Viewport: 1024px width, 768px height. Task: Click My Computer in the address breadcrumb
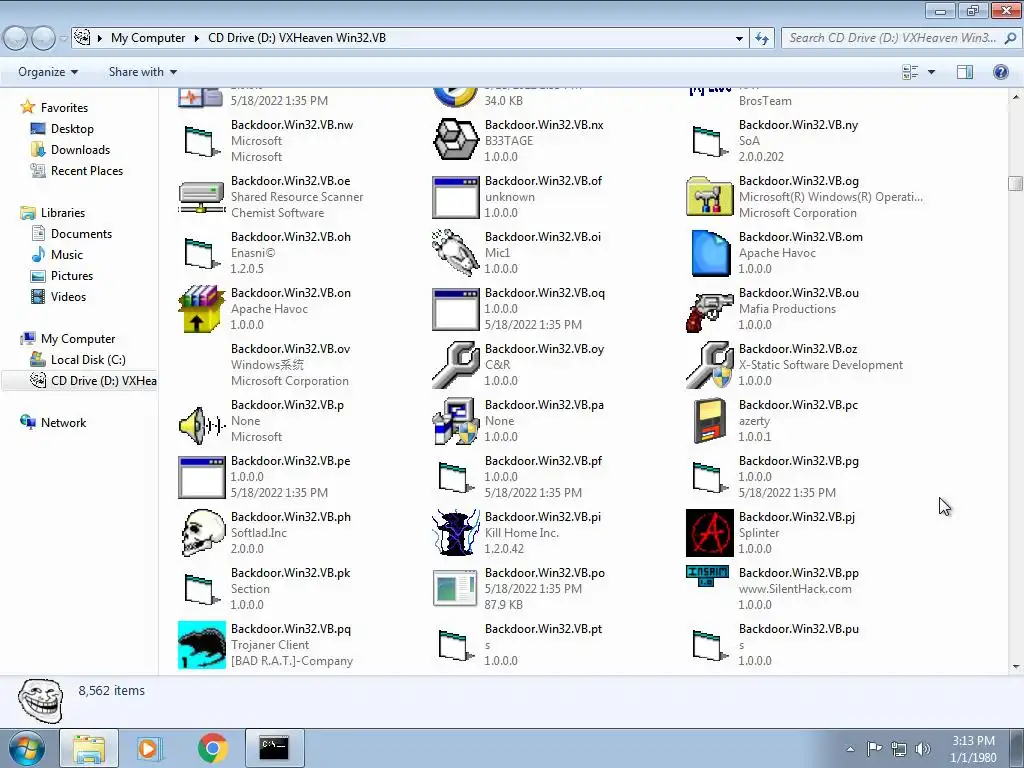pos(148,38)
